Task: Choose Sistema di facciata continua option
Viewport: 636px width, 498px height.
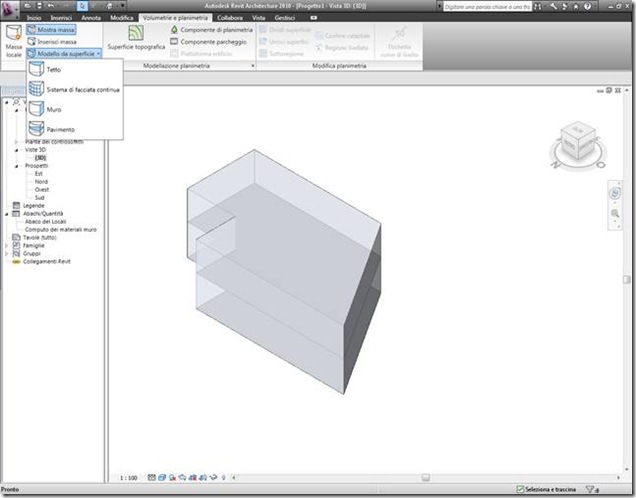Action: 75,90
